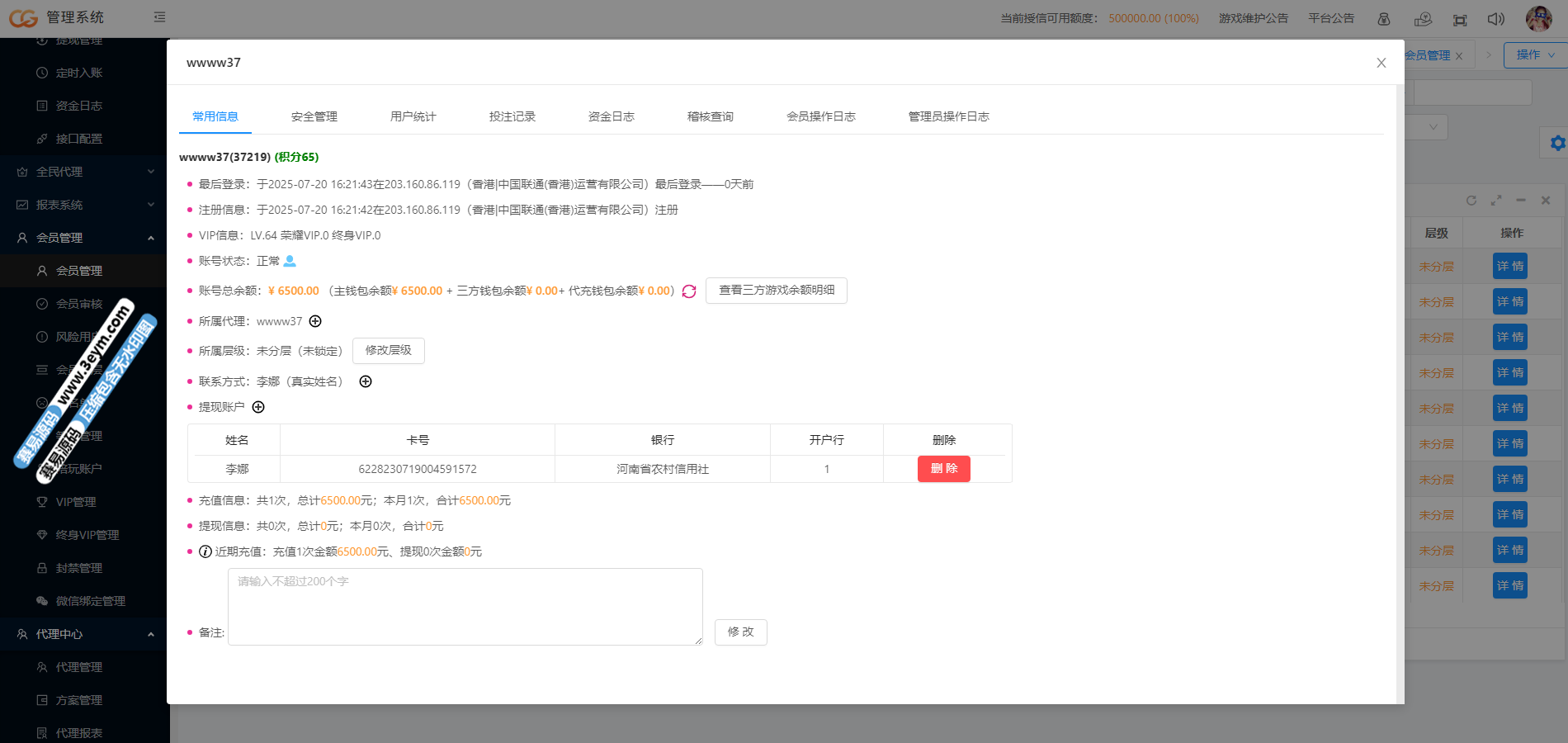Click the info icon beside 近期充值
Image resolution: width=1568 pixels, height=743 pixels.
205,551
